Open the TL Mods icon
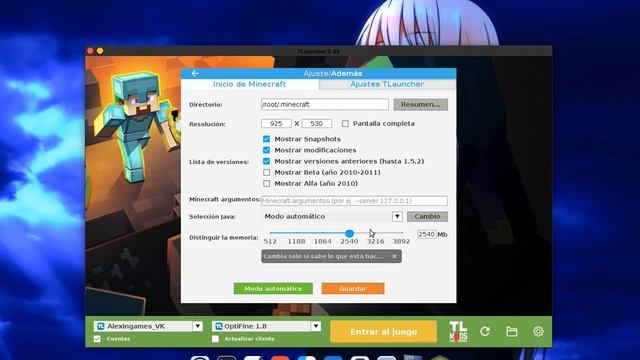Viewport: 640px width, 360px height. click(458, 331)
